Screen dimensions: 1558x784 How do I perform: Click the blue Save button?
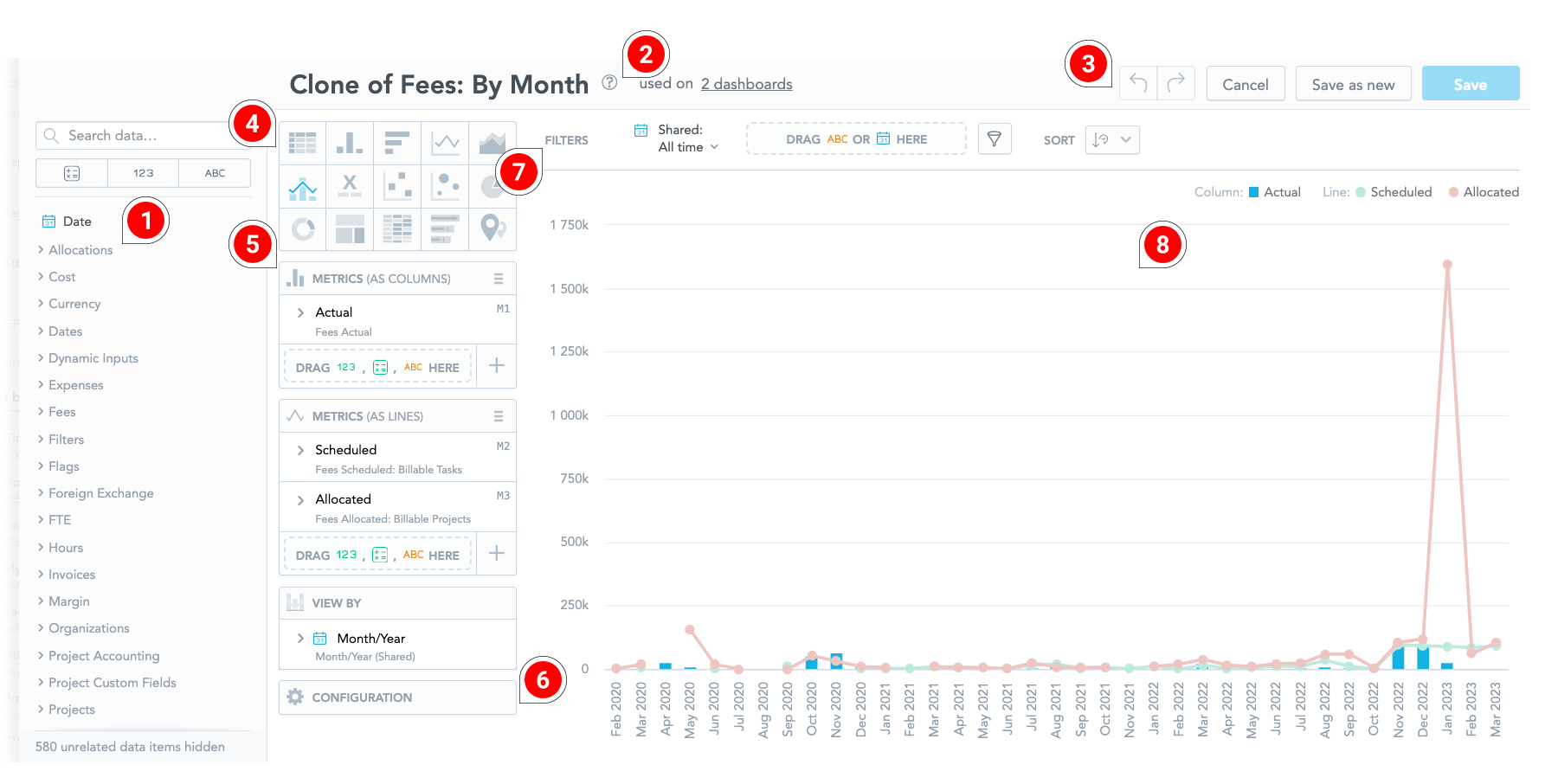(x=1471, y=84)
